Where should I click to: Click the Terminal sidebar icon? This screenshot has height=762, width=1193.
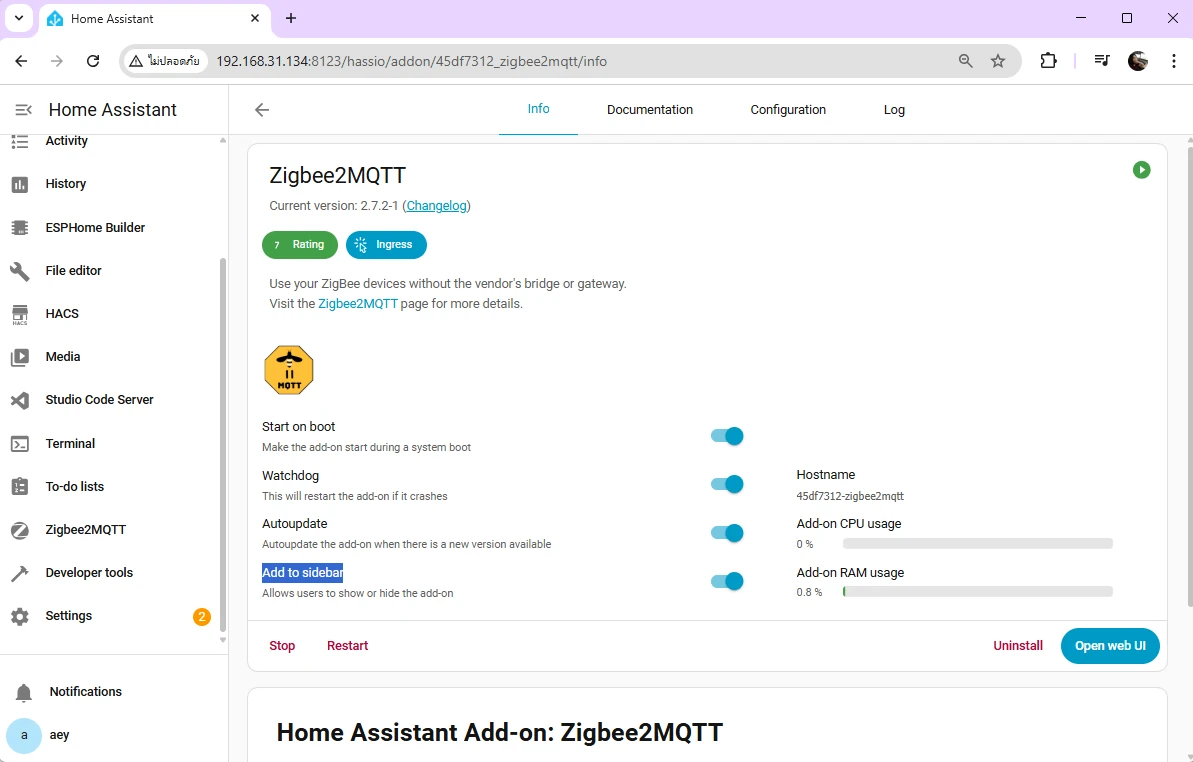click(x=20, y=444)
